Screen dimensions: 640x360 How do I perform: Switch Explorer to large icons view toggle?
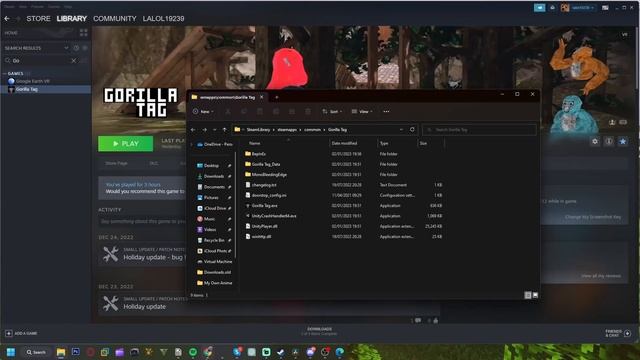click(x=535, y=295)
